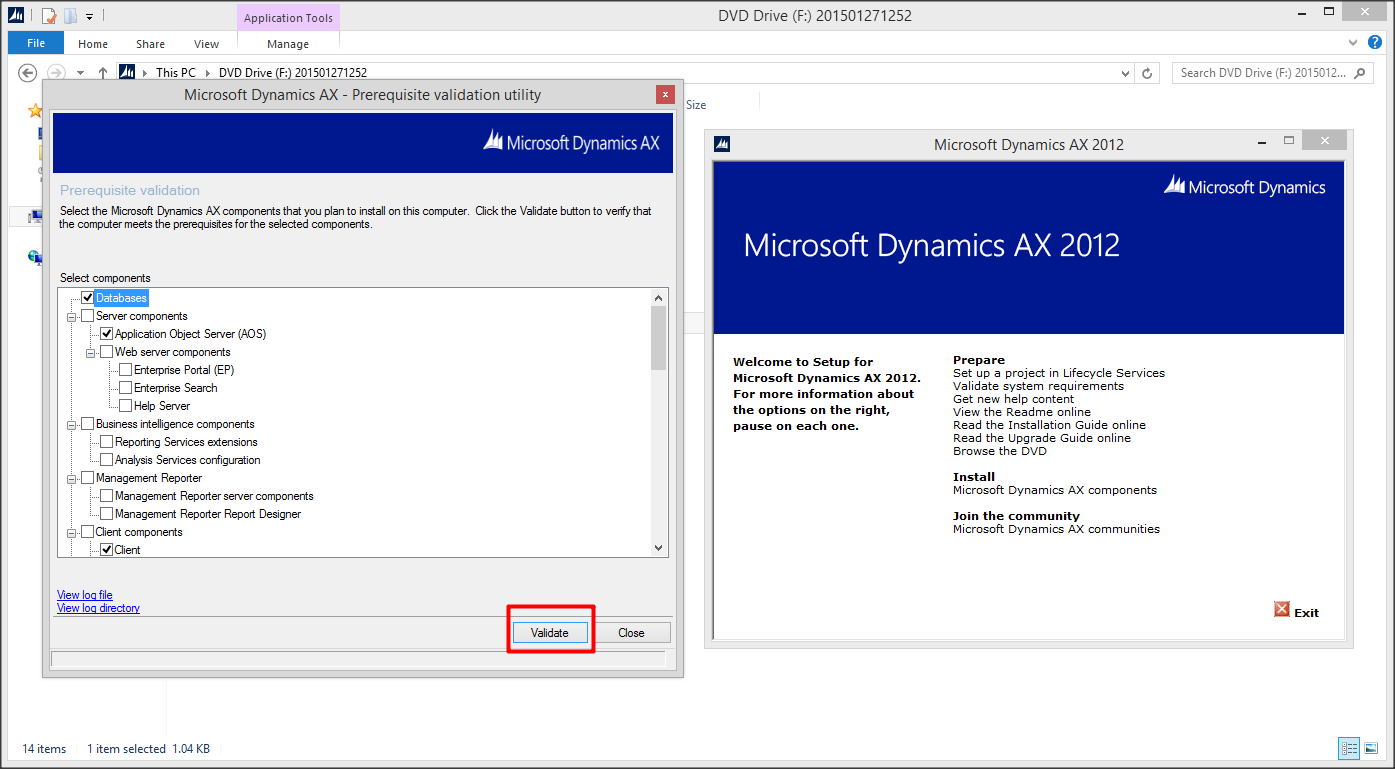This screenshot has width=1395, height=769.
Task: Click Read the Installation Guide online
Action: pyautogui.click(x=1049, y=425)
